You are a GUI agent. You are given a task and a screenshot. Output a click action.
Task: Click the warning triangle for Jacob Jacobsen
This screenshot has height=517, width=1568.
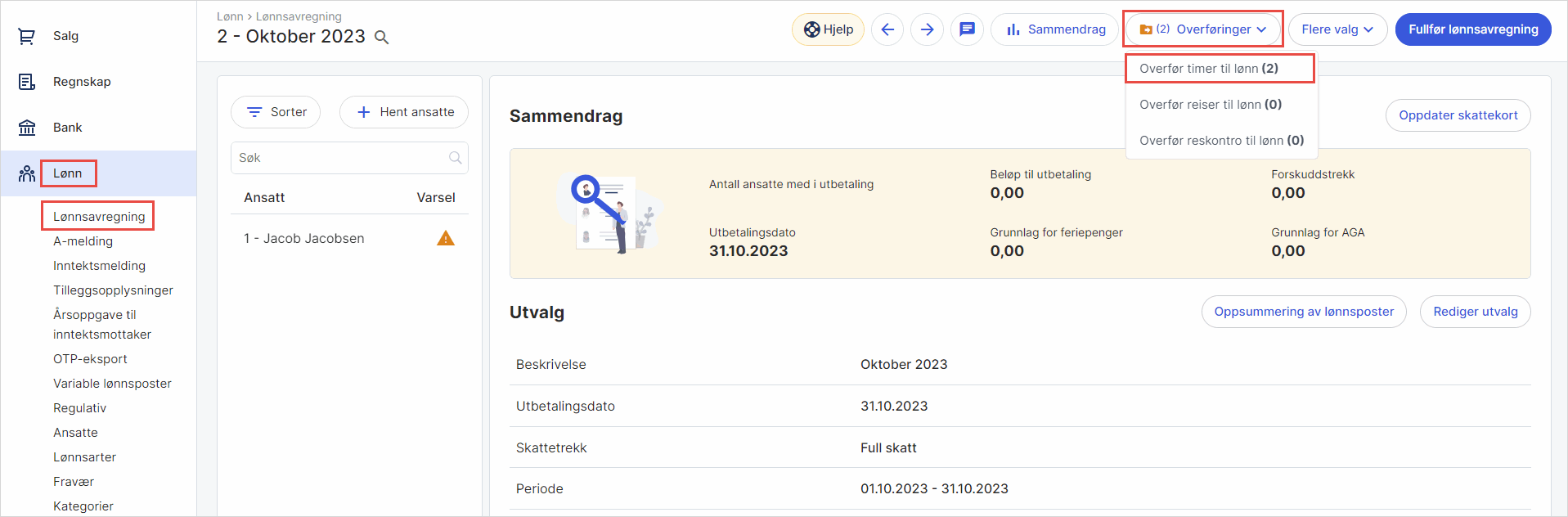coord(445,238)
